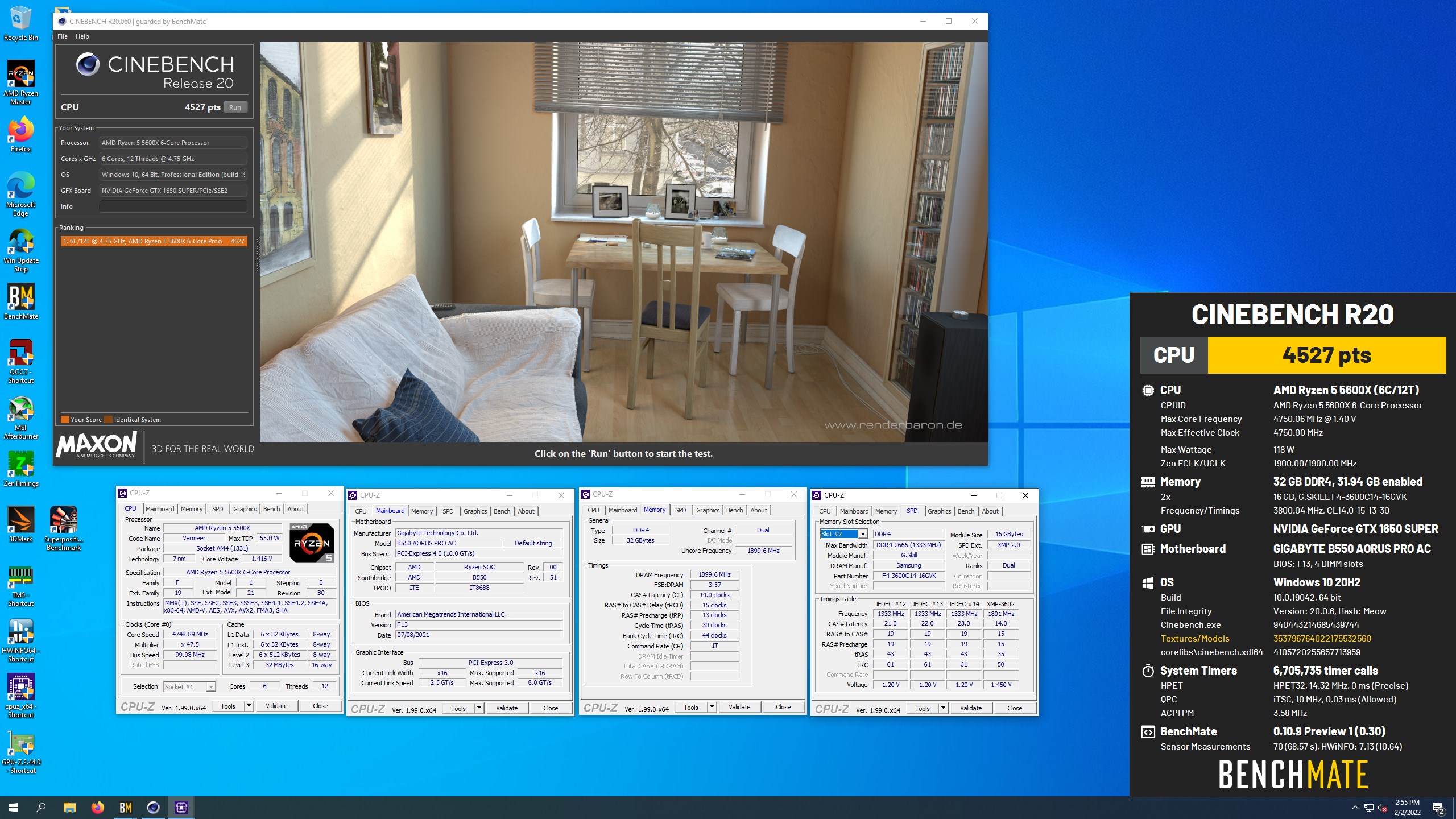Screen dimensions: 1456x819
Task: Click Validate in SPD CPU-Z window
Action: point(971,708)
